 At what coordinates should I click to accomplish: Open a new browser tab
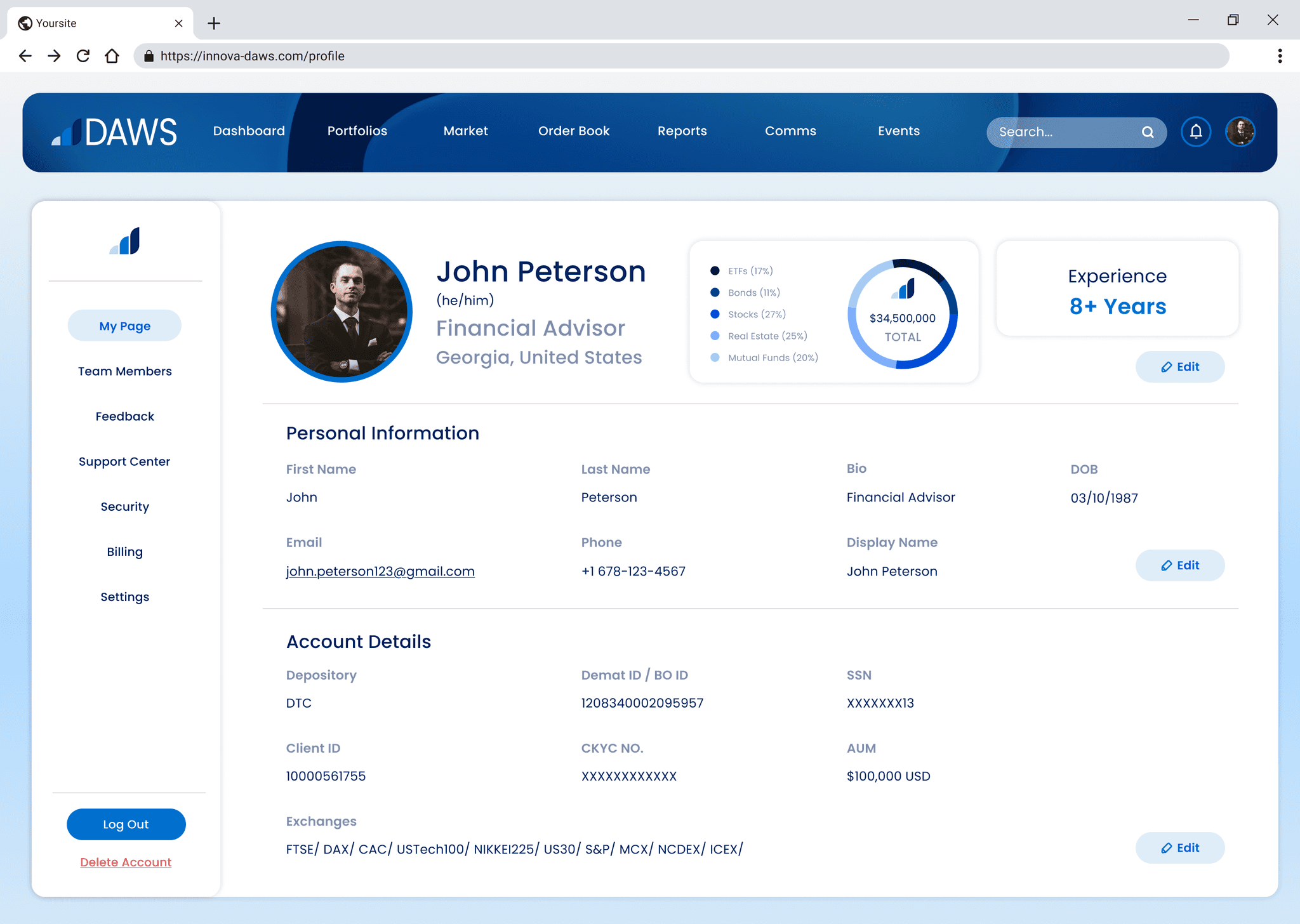(x=214, y=23)
